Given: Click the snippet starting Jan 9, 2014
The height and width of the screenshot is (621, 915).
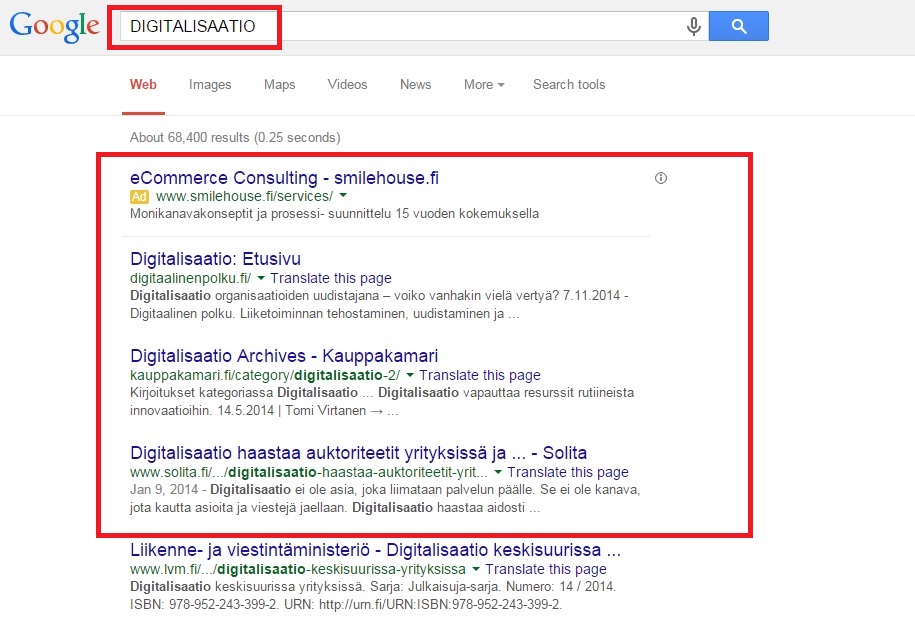Looking at the screenshot, I should 385,498.
